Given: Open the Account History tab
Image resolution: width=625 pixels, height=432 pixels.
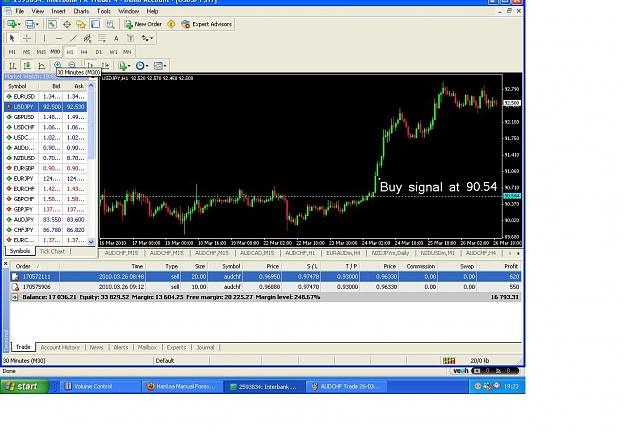Looking at the screenshot, I should (x=60, y=348).
